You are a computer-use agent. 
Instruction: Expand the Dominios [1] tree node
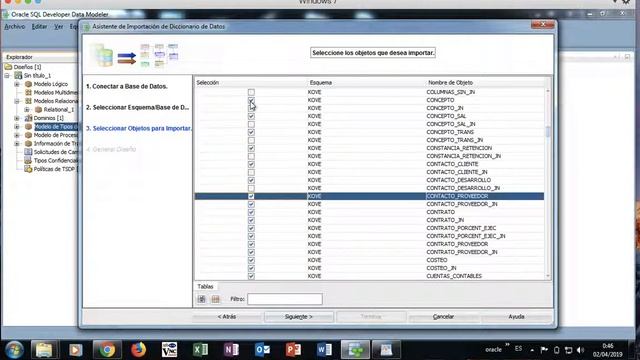[x=17, y=118]
